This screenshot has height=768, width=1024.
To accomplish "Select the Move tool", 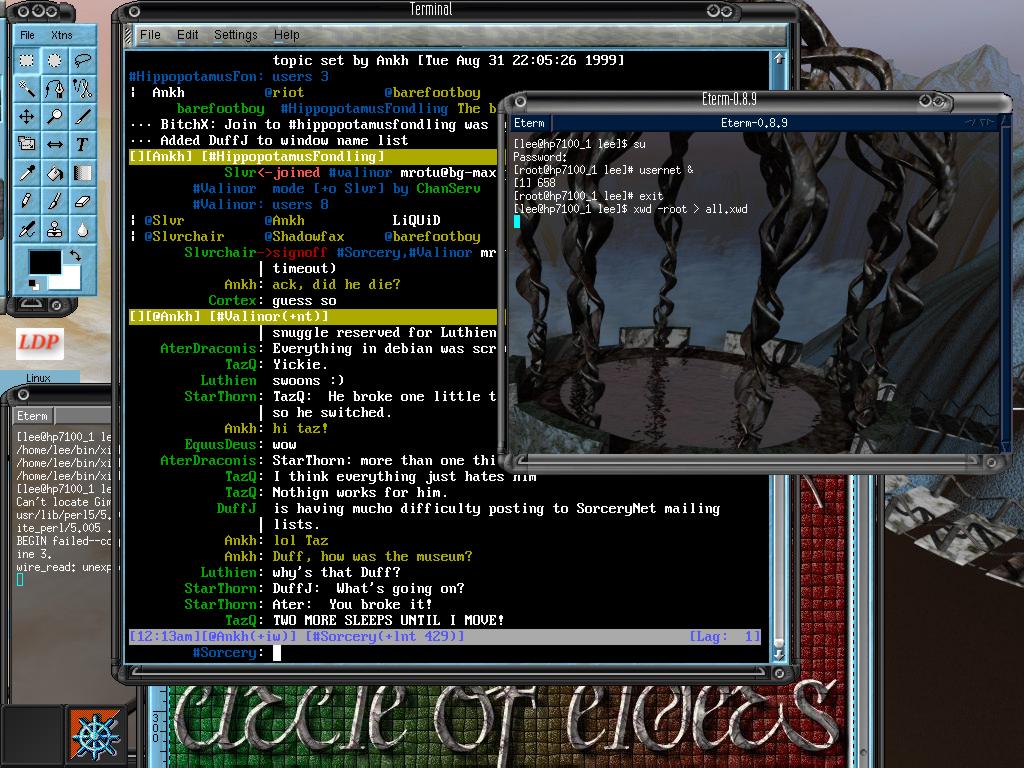I will tap(27, 116).
